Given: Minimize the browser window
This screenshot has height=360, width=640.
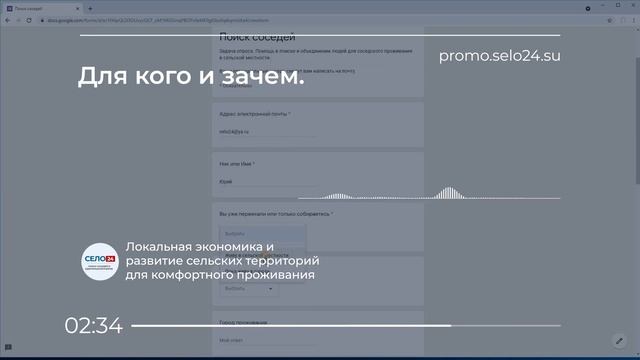Looking at the screenshot, I should [603, 5].
